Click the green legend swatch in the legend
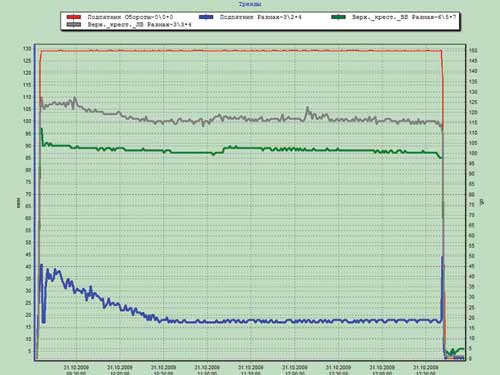 [x=338, y=17]
